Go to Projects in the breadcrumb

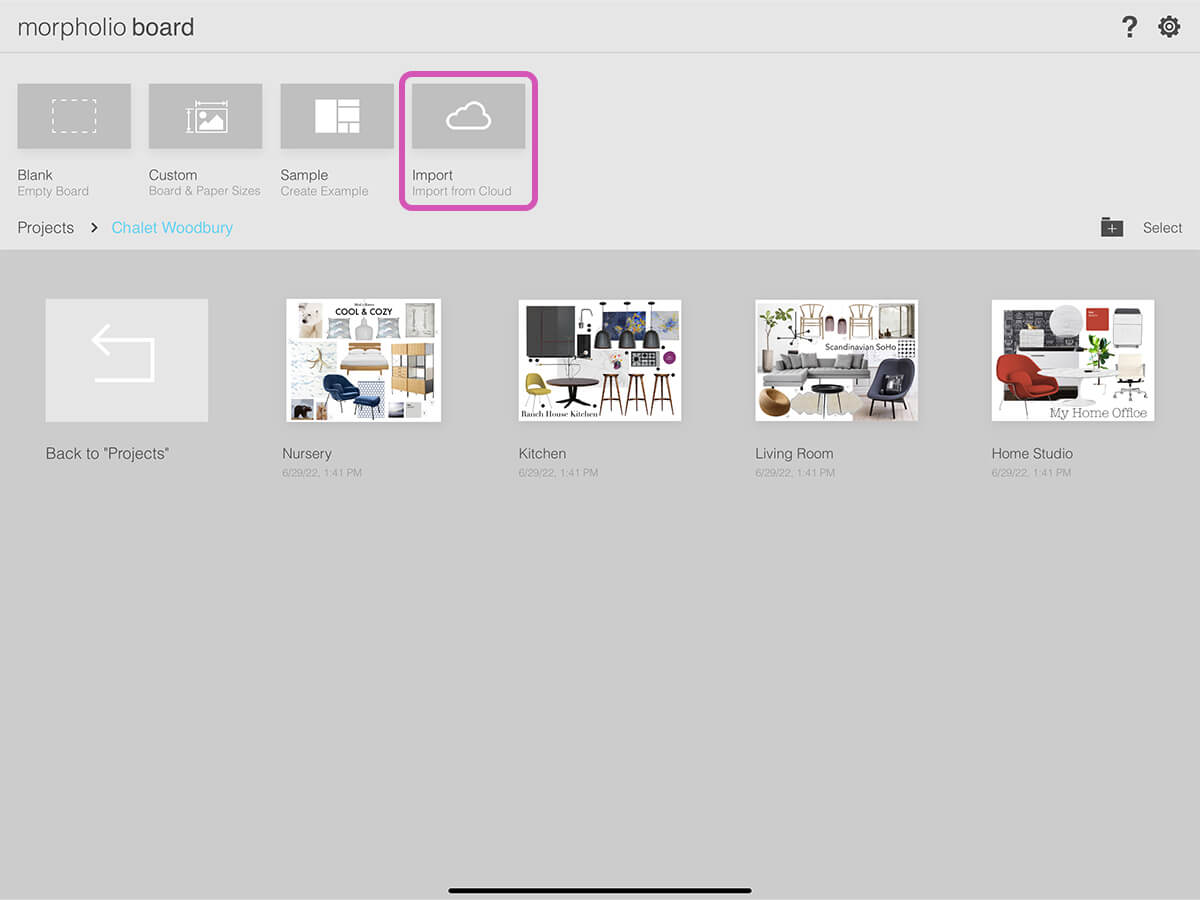click(x=46, y=228)
